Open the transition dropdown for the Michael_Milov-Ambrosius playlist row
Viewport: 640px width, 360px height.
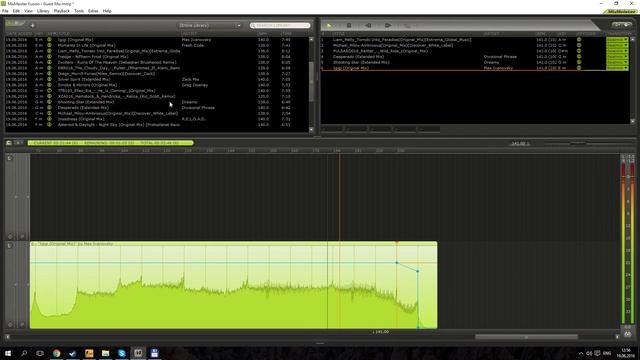click(x=617, y=45)
